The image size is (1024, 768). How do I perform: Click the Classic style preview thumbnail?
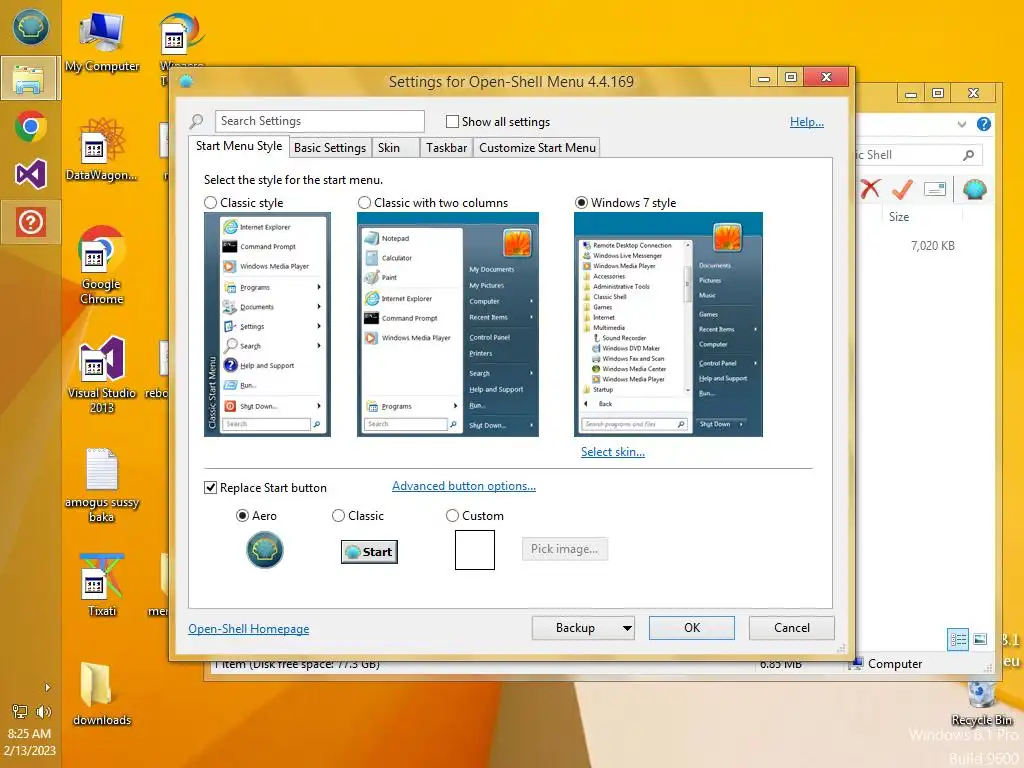tap(268, 325)
